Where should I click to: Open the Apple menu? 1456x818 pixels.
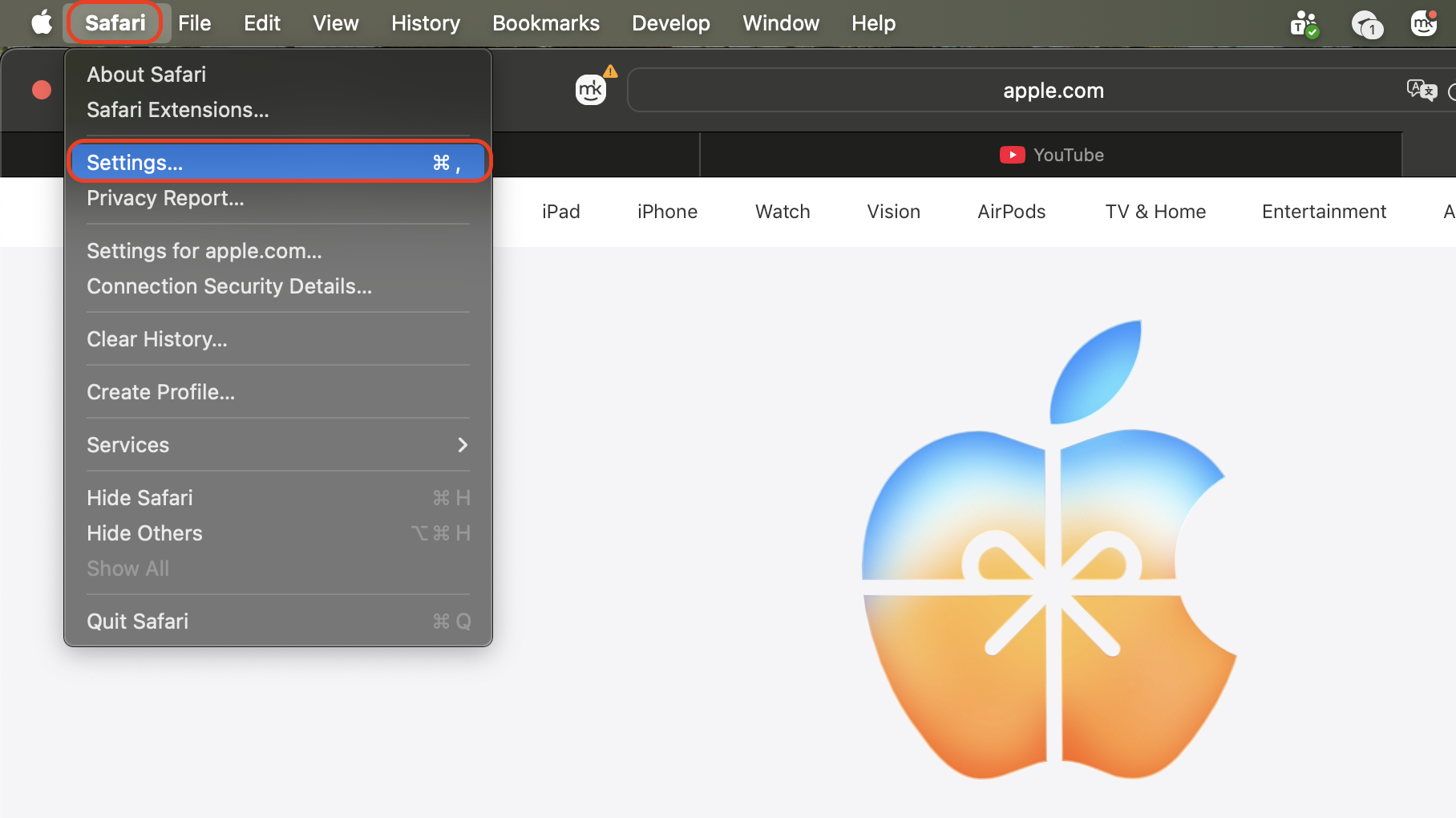point(40,22)
